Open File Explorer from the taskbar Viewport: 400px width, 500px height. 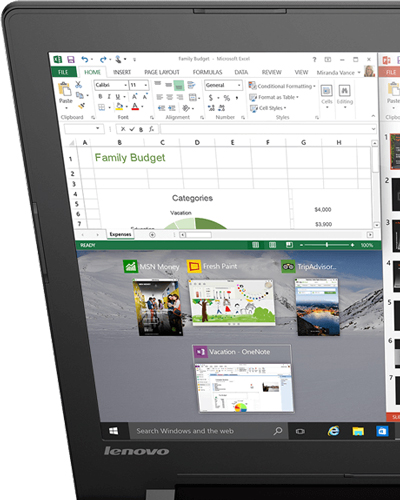pyautogui.click(x=358, y=431)
